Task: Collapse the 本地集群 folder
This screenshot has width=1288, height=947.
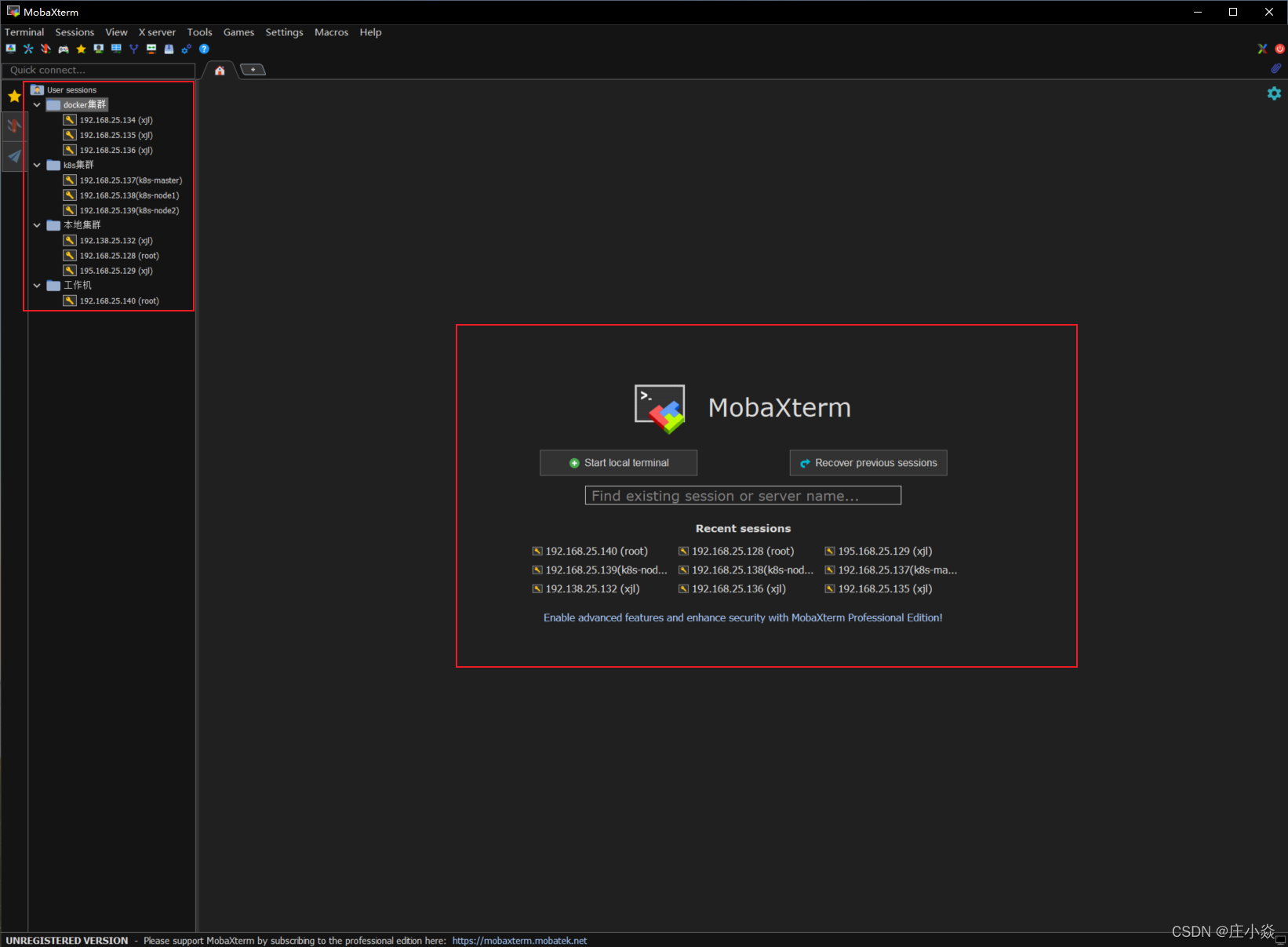Action: click(x=37, y=225)
